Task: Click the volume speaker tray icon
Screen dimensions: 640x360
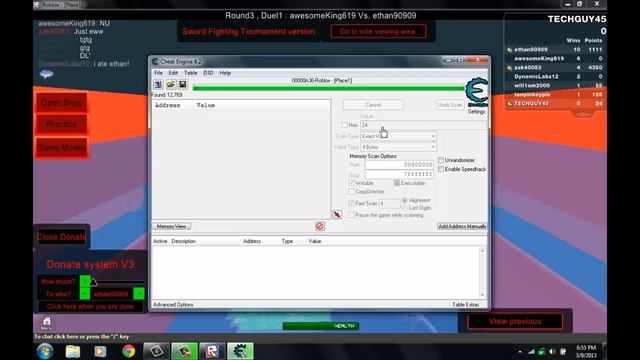Action: pyautogui.click(x=552, y=351)
